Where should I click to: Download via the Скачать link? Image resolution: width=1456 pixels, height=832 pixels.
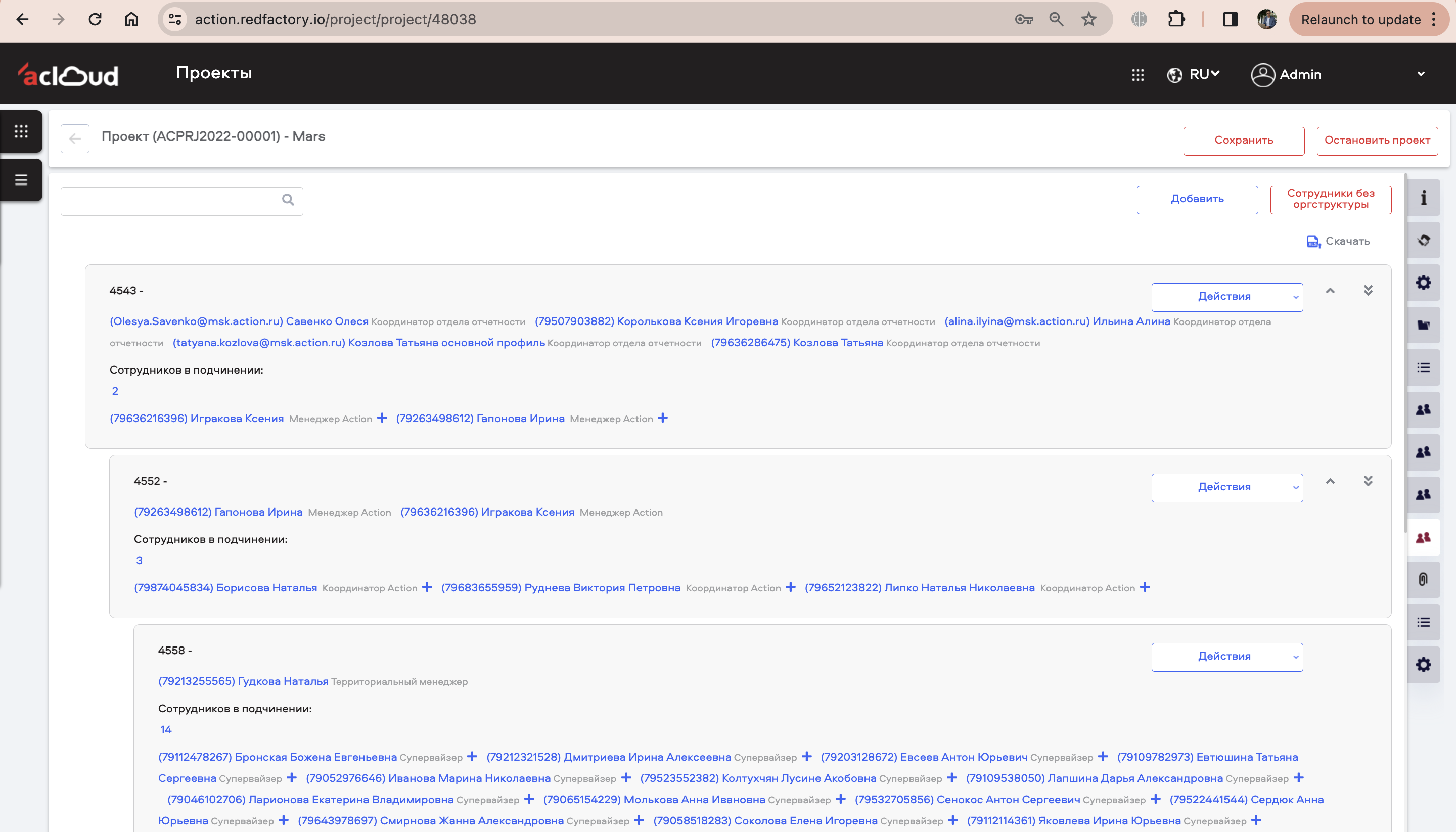[x=1338, y=241]
